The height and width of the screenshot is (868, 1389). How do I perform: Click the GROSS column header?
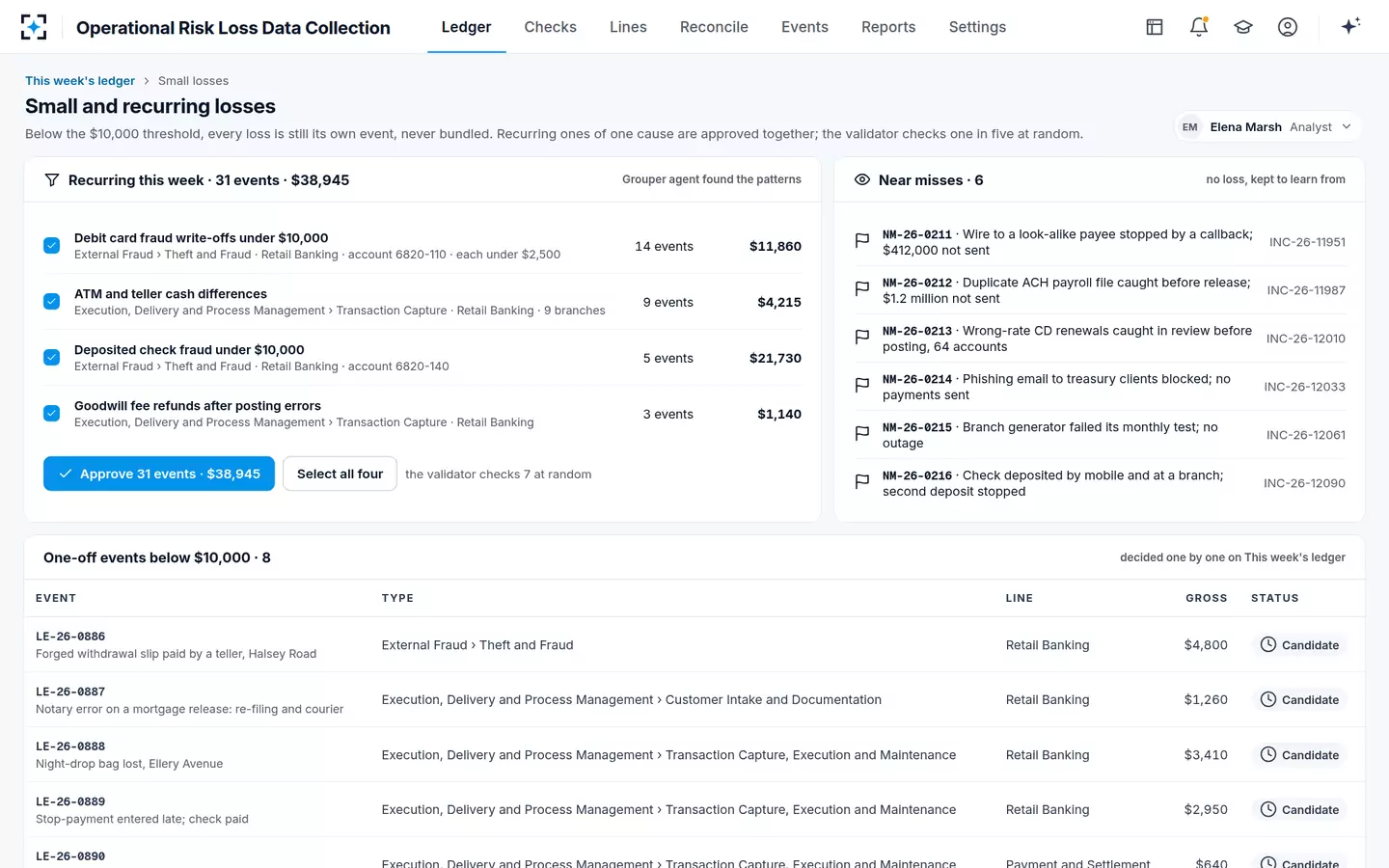pos(1206,598)
